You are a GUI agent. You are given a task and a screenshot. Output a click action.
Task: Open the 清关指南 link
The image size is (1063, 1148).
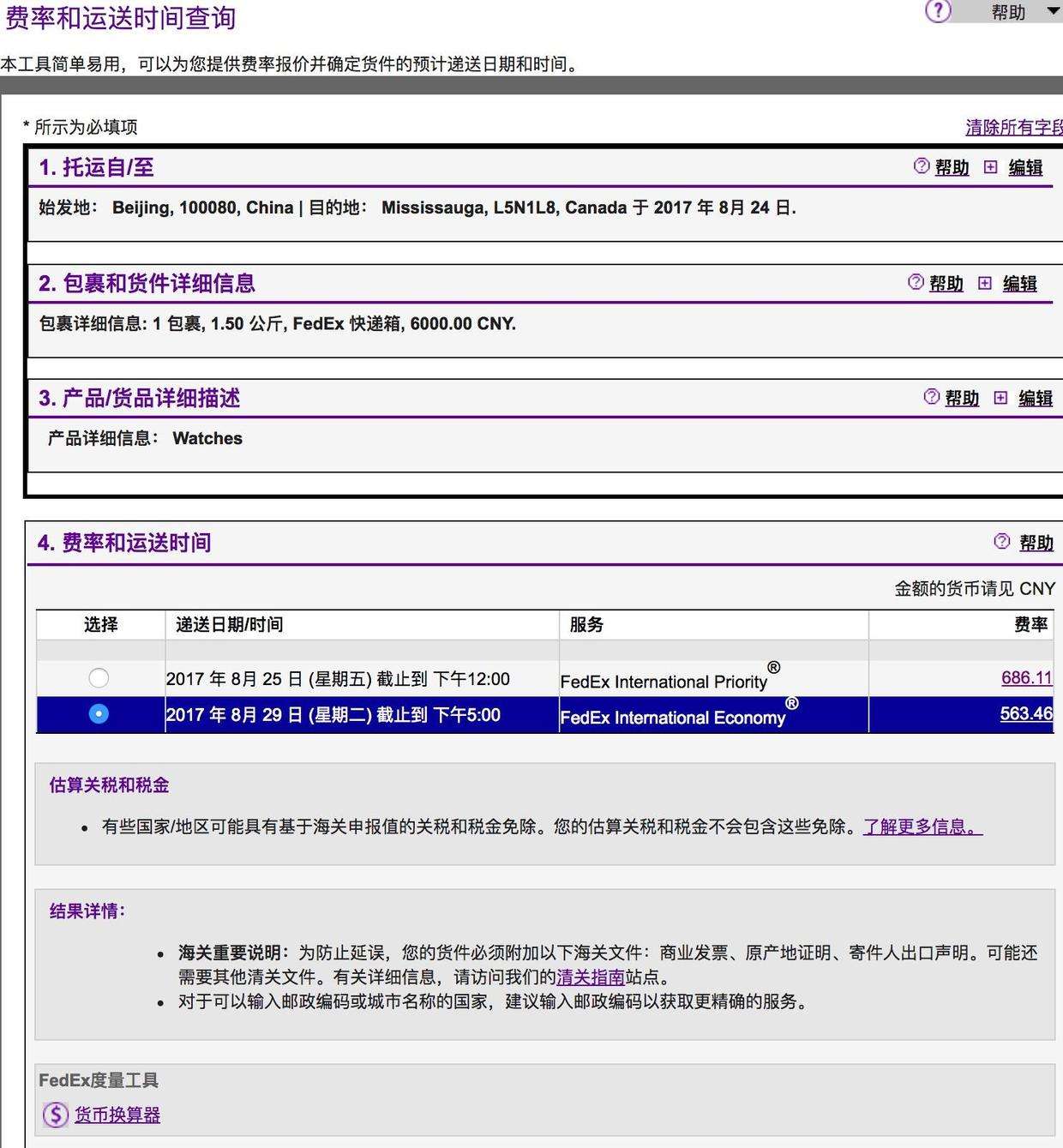click(x=591, y=977)
